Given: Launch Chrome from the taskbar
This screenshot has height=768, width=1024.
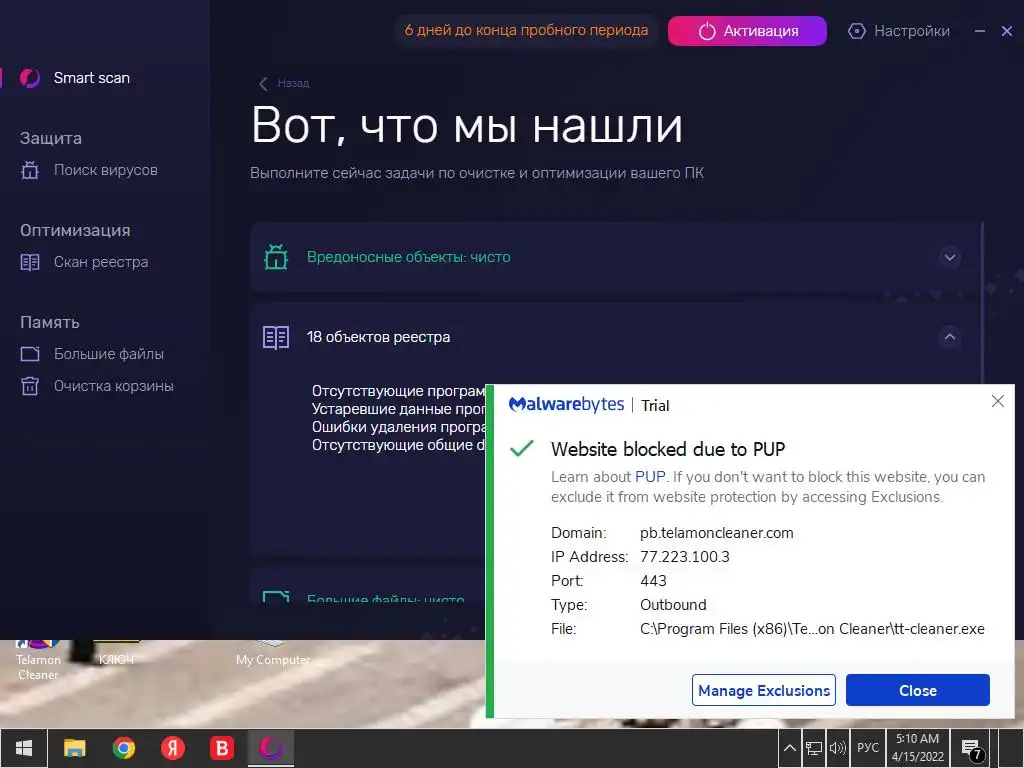Looking at the screenshot, I should click(123, 748).
